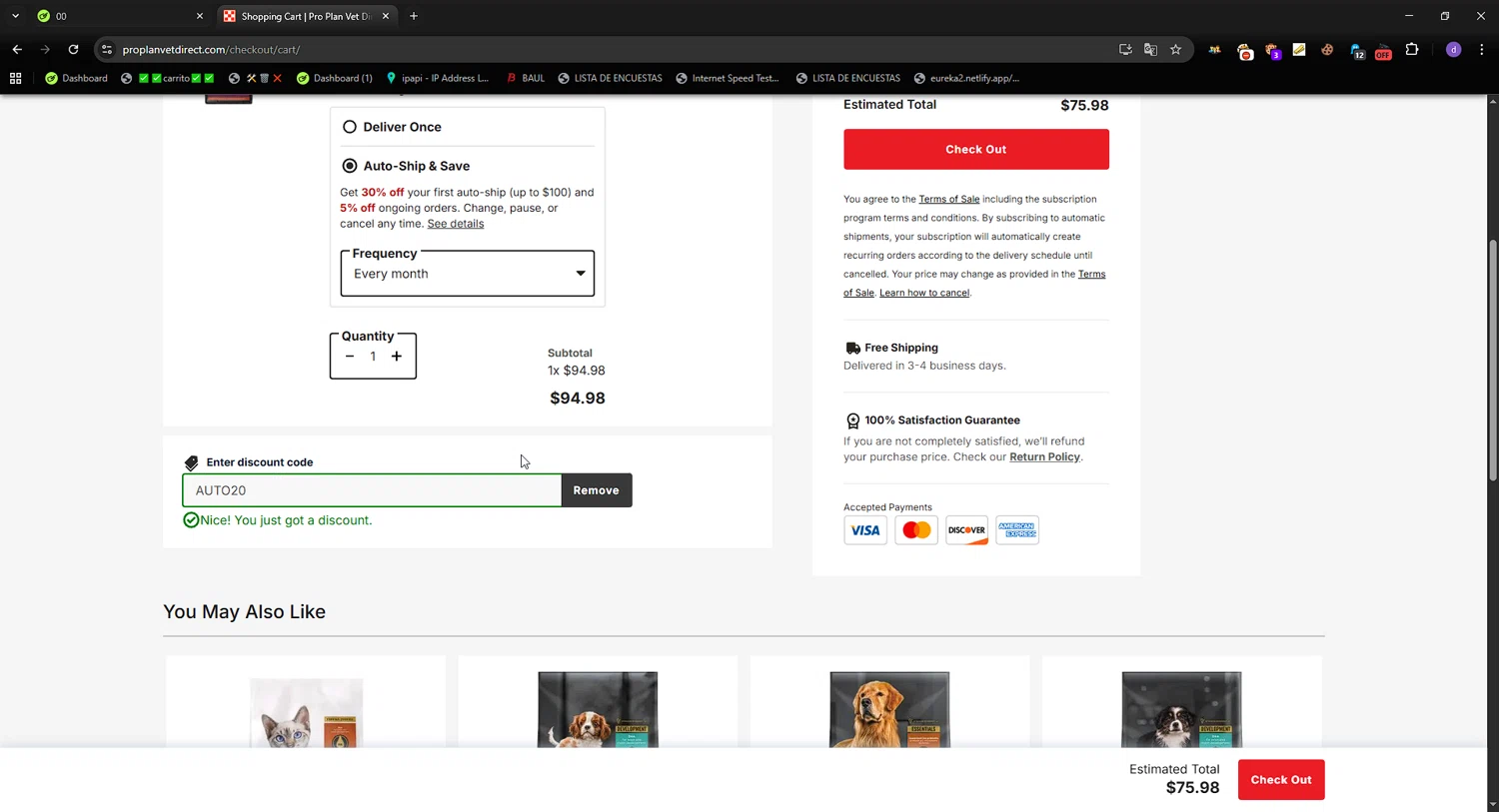The width and height of the screenshot is (1499, 812).
Task: Click the Free Shipping truck icon
Action: click(852, 348)
